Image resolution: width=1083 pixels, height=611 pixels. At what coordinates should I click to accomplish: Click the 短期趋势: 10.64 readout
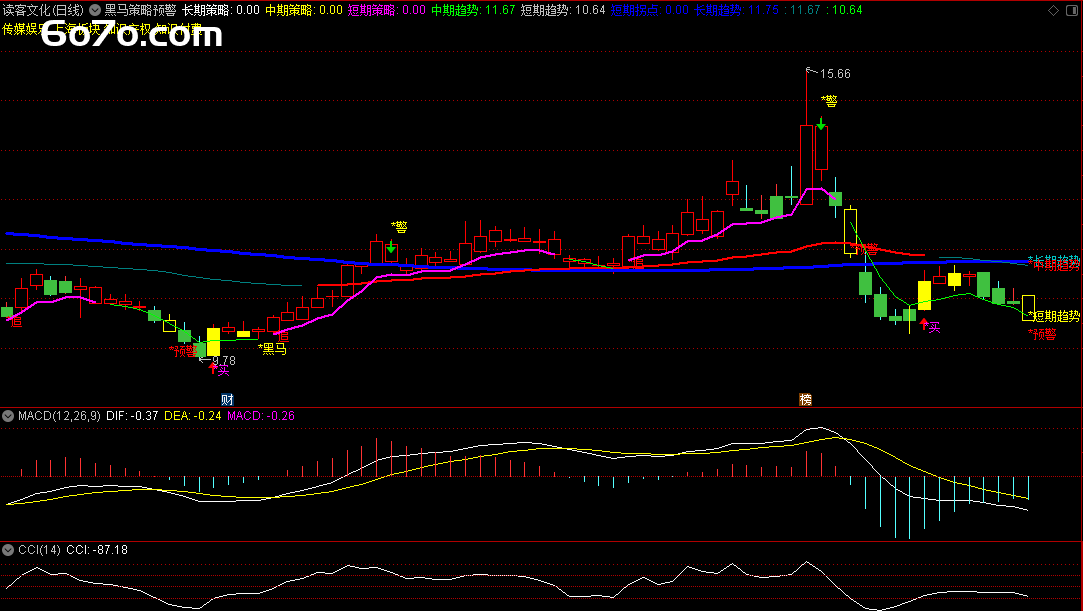coord(563,10)
